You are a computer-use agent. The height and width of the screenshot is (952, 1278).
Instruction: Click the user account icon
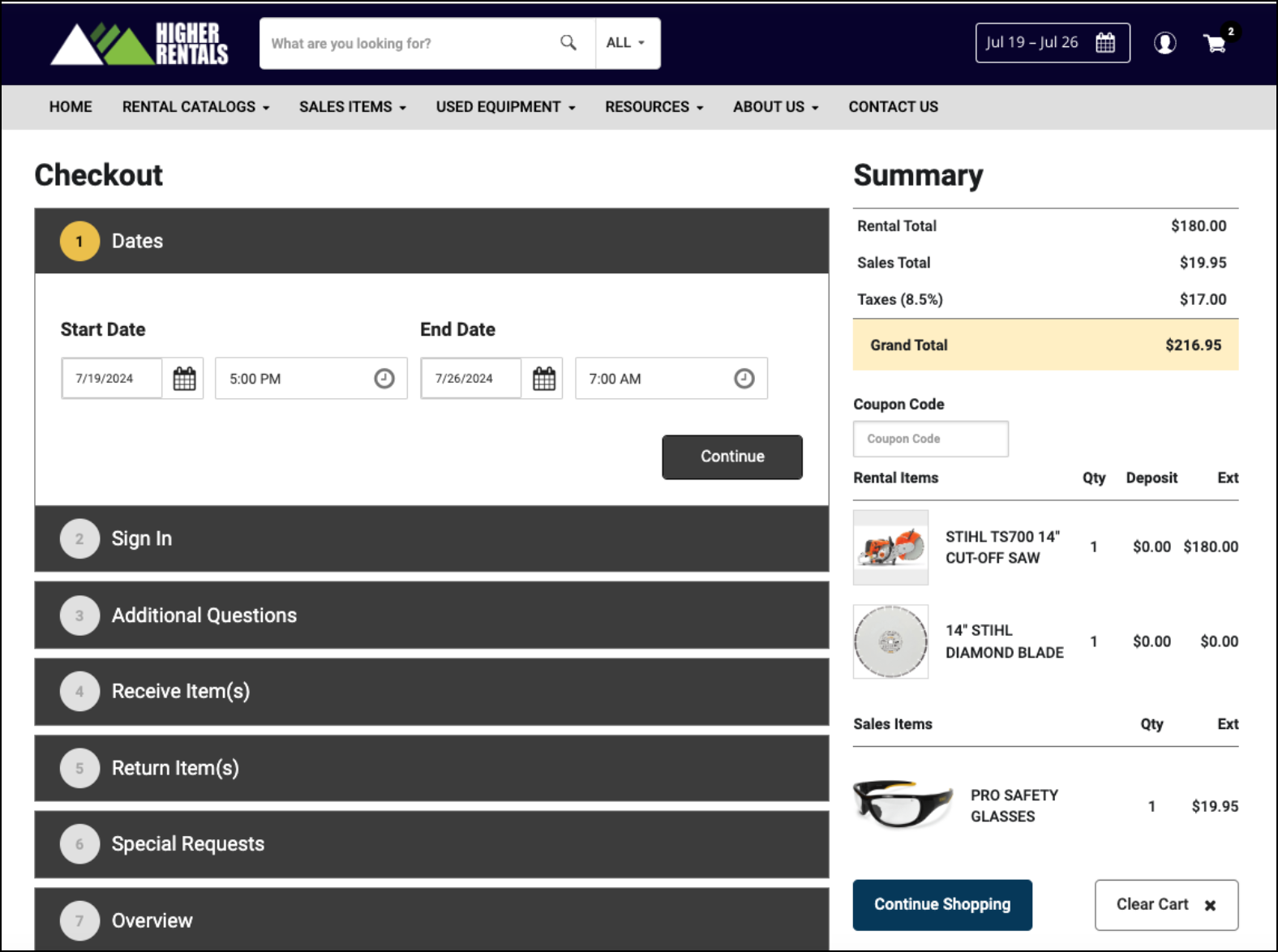click(x=1164, y=43)
